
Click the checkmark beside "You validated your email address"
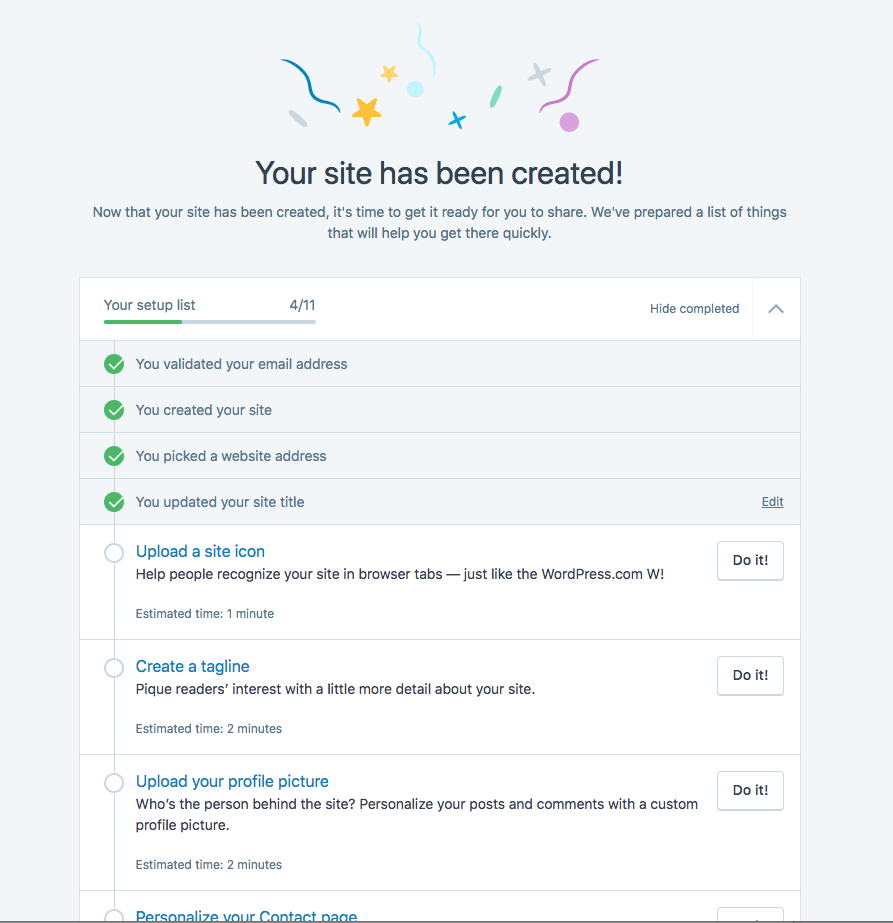tap(113, 363)
